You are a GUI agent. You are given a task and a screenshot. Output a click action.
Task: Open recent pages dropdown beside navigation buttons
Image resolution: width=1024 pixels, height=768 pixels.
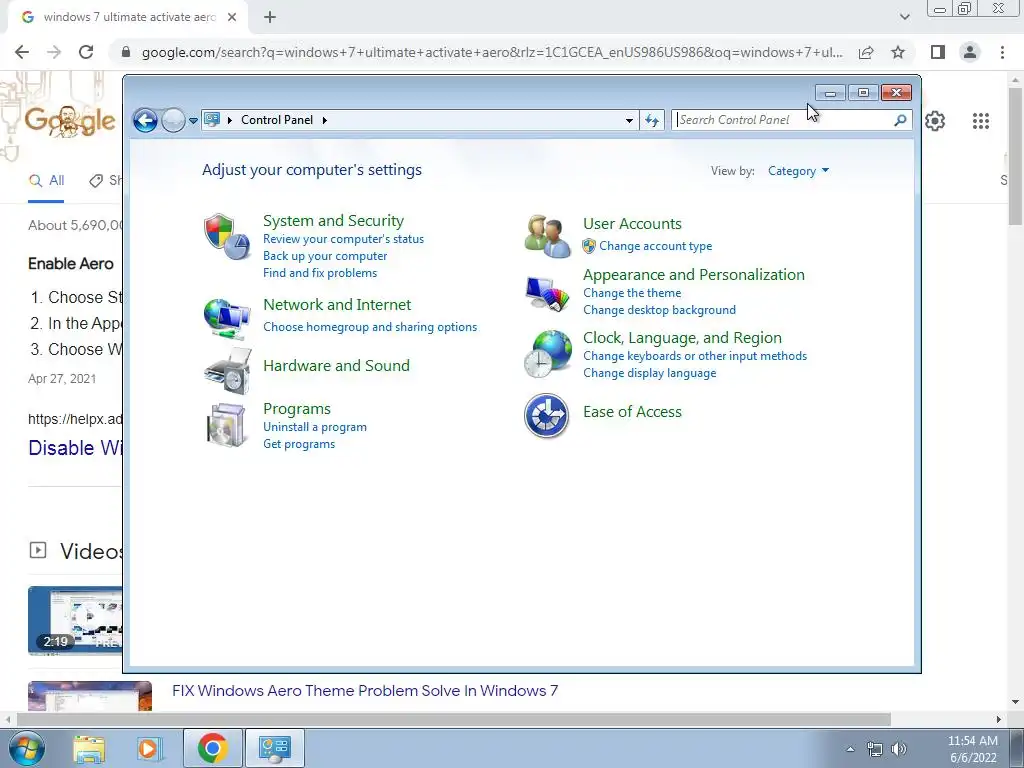click(x=193, y=121)
